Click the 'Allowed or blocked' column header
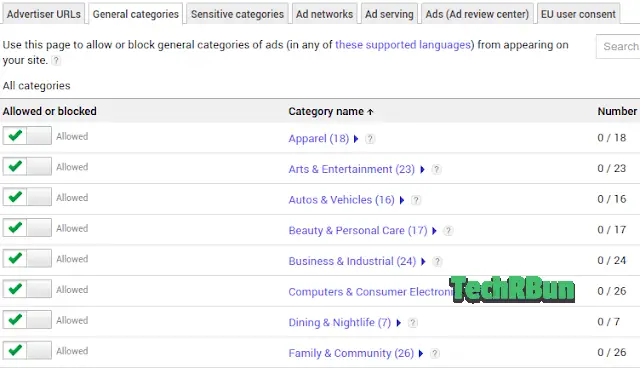This screenshot has width=640, height=368. pos(49,111)
